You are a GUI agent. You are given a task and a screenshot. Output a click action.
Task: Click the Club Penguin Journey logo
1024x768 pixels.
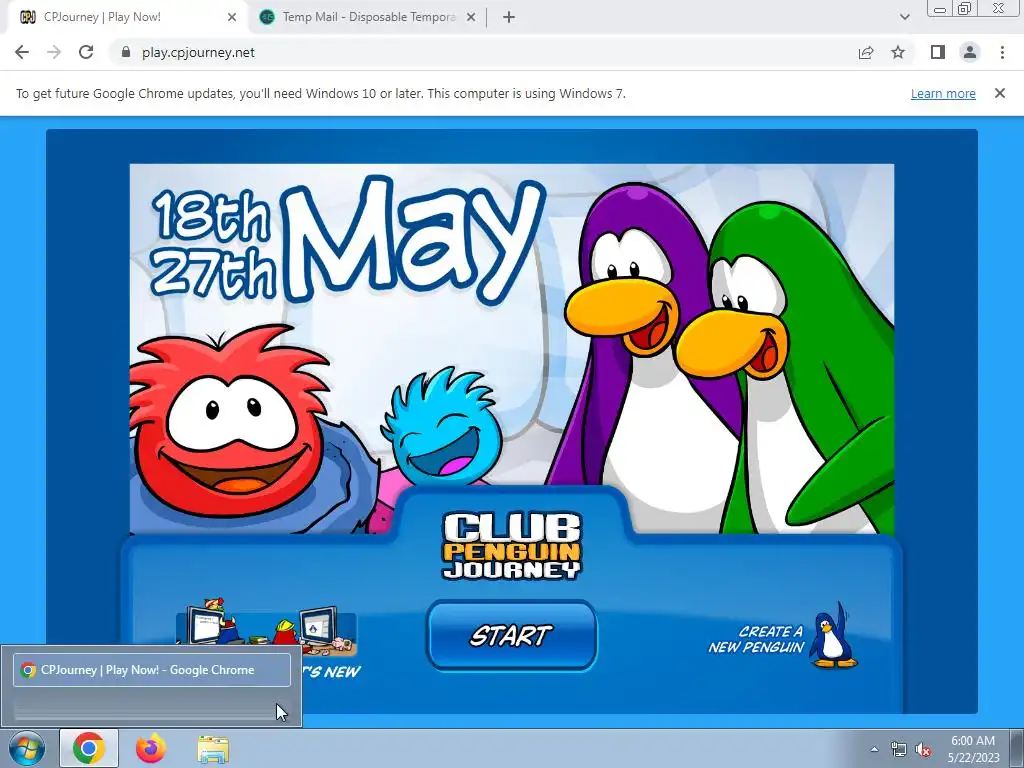tap(511, 547)
